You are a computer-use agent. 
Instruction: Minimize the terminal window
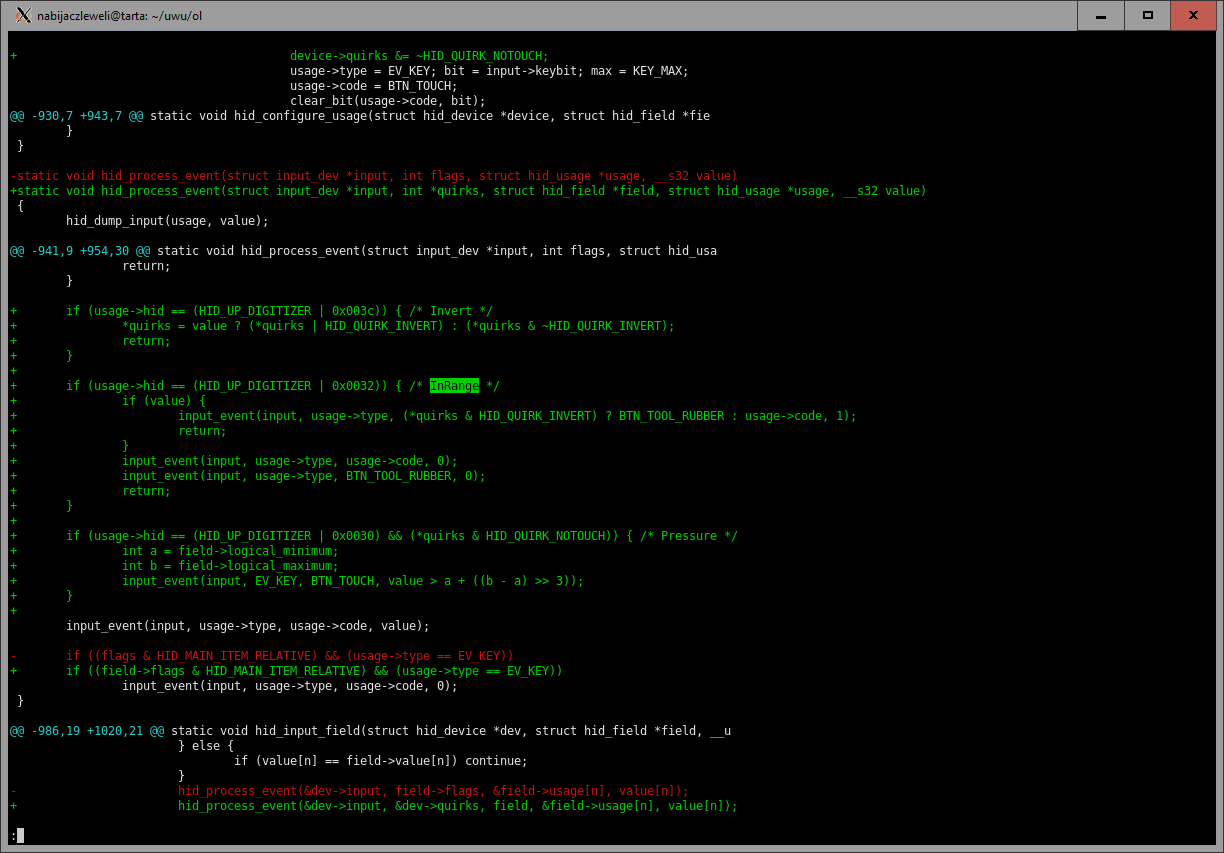coord(1101,15)
